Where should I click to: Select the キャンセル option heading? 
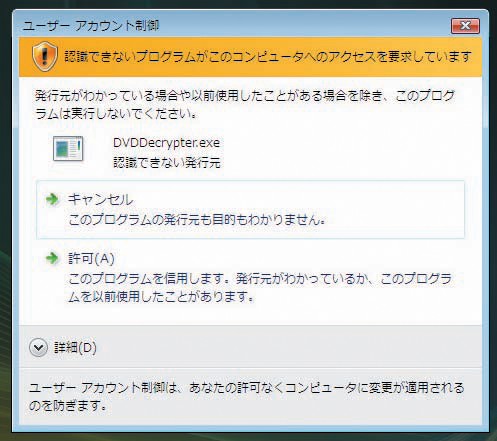tap(101, 200)
